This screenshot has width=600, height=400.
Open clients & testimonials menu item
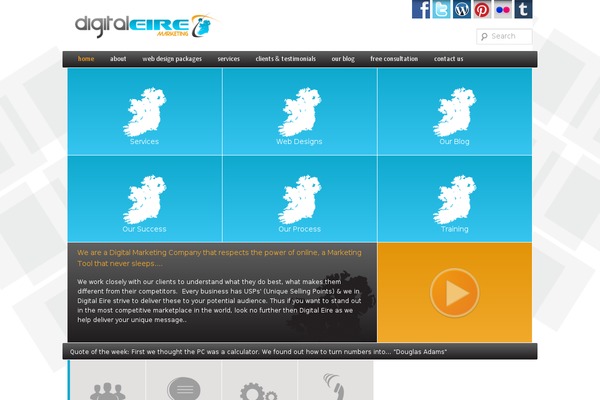click(x=285, y=59)
